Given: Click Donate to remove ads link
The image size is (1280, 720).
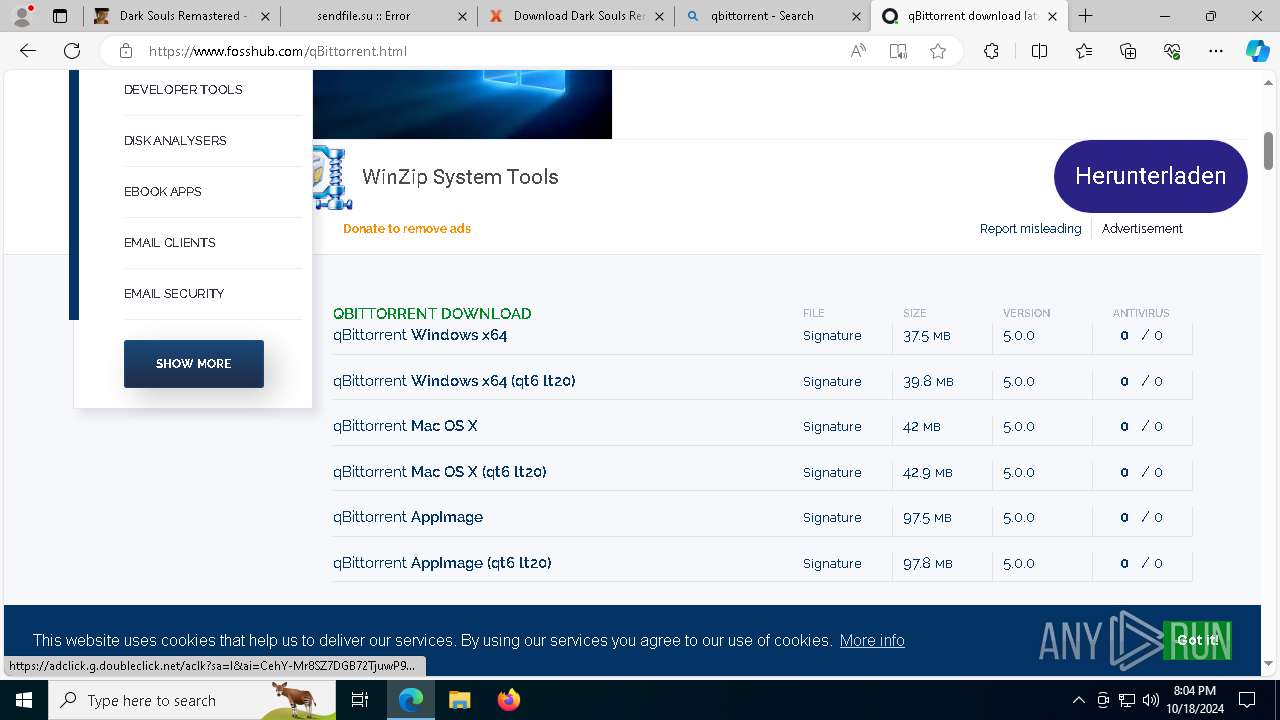Looking at the screenshot, I should (407, 229).
